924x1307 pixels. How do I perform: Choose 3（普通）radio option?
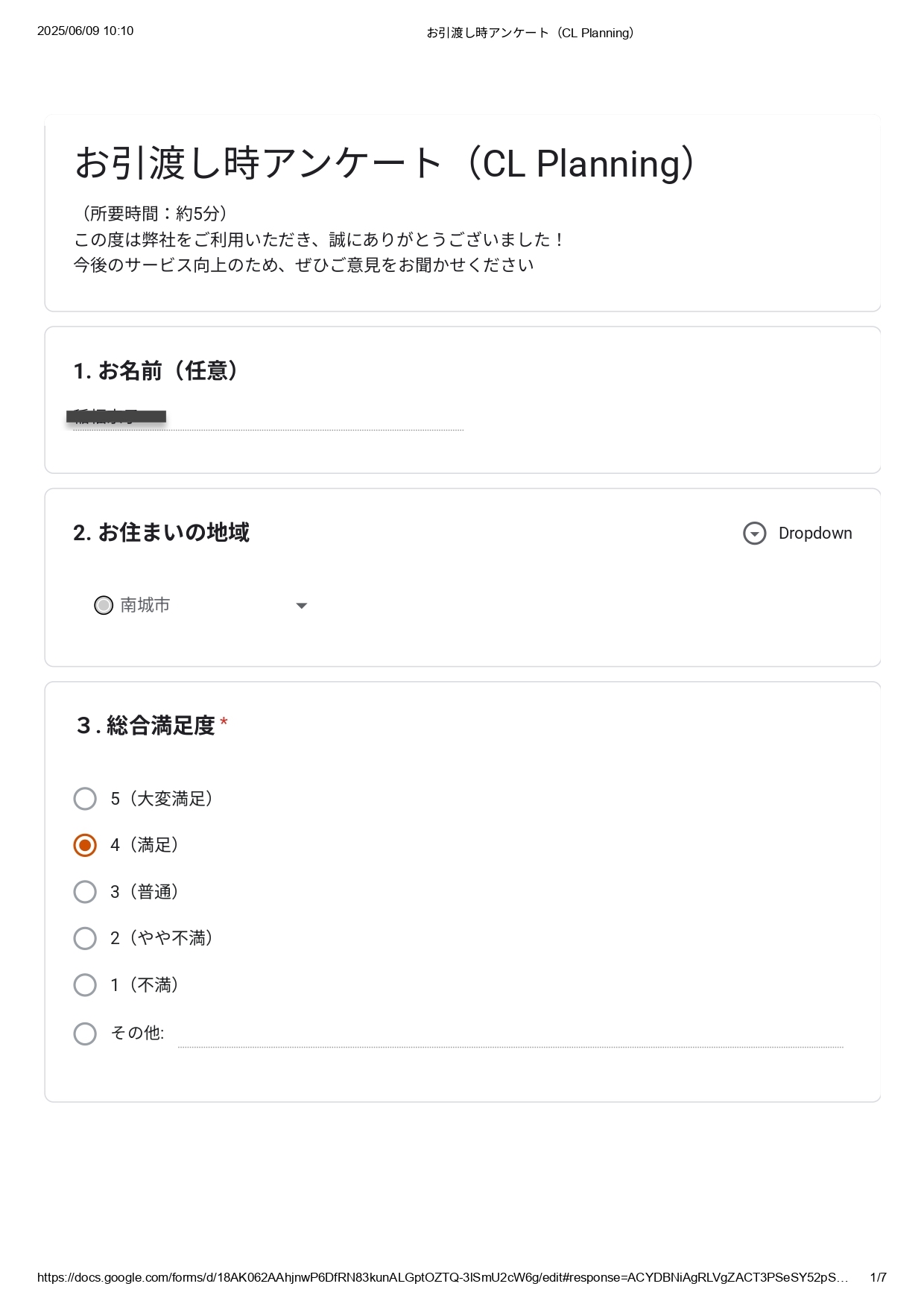(x=85, y=892)
